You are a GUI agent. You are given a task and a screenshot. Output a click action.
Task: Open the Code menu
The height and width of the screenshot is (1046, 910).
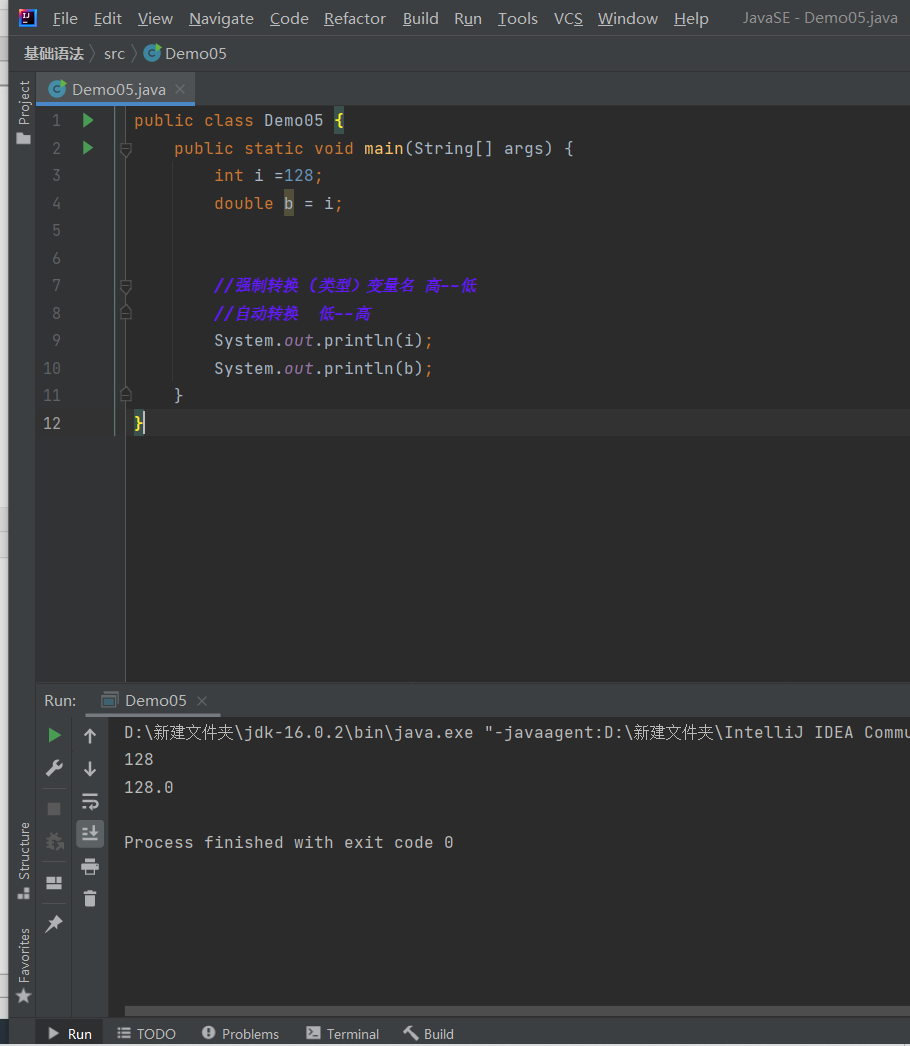pos(289,19)
